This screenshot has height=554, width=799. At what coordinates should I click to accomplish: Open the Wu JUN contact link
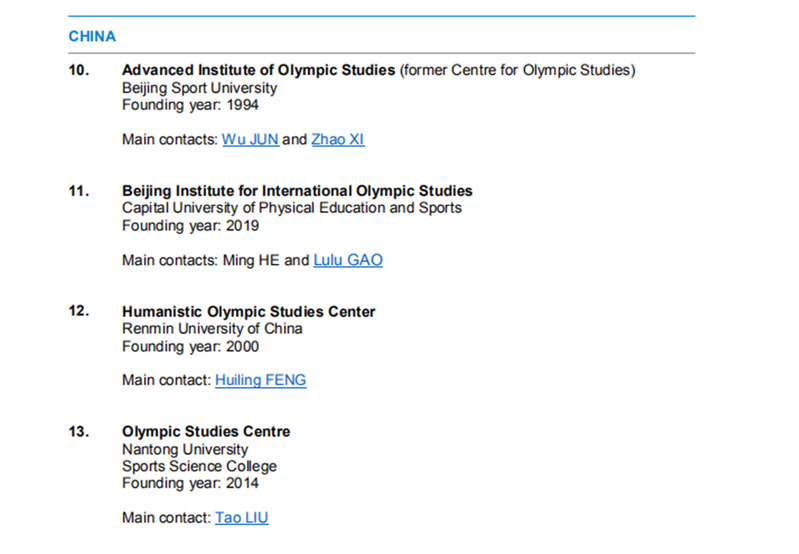(x=250, y=139)
